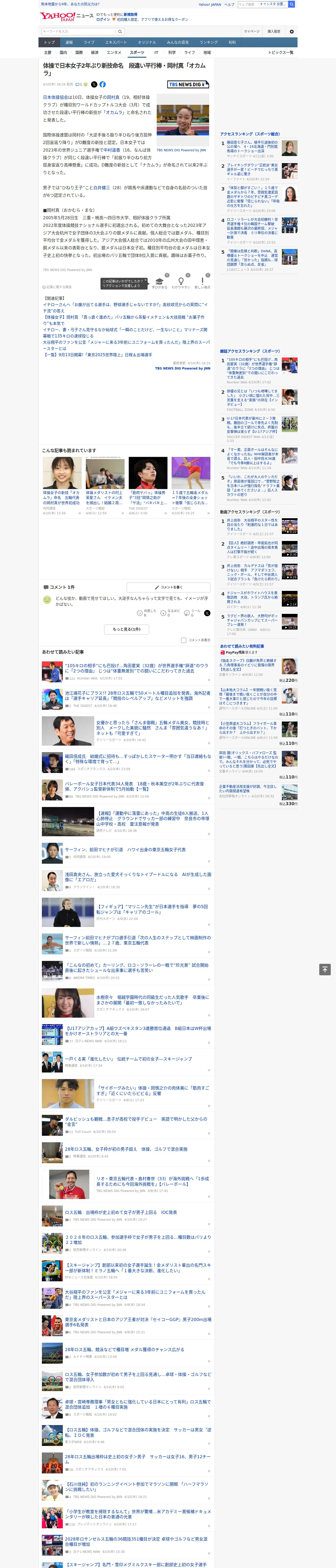This screenshot has width=336, height=1568.
Task: Open the エキスパート navigation tab
Action: pos(116,43)
